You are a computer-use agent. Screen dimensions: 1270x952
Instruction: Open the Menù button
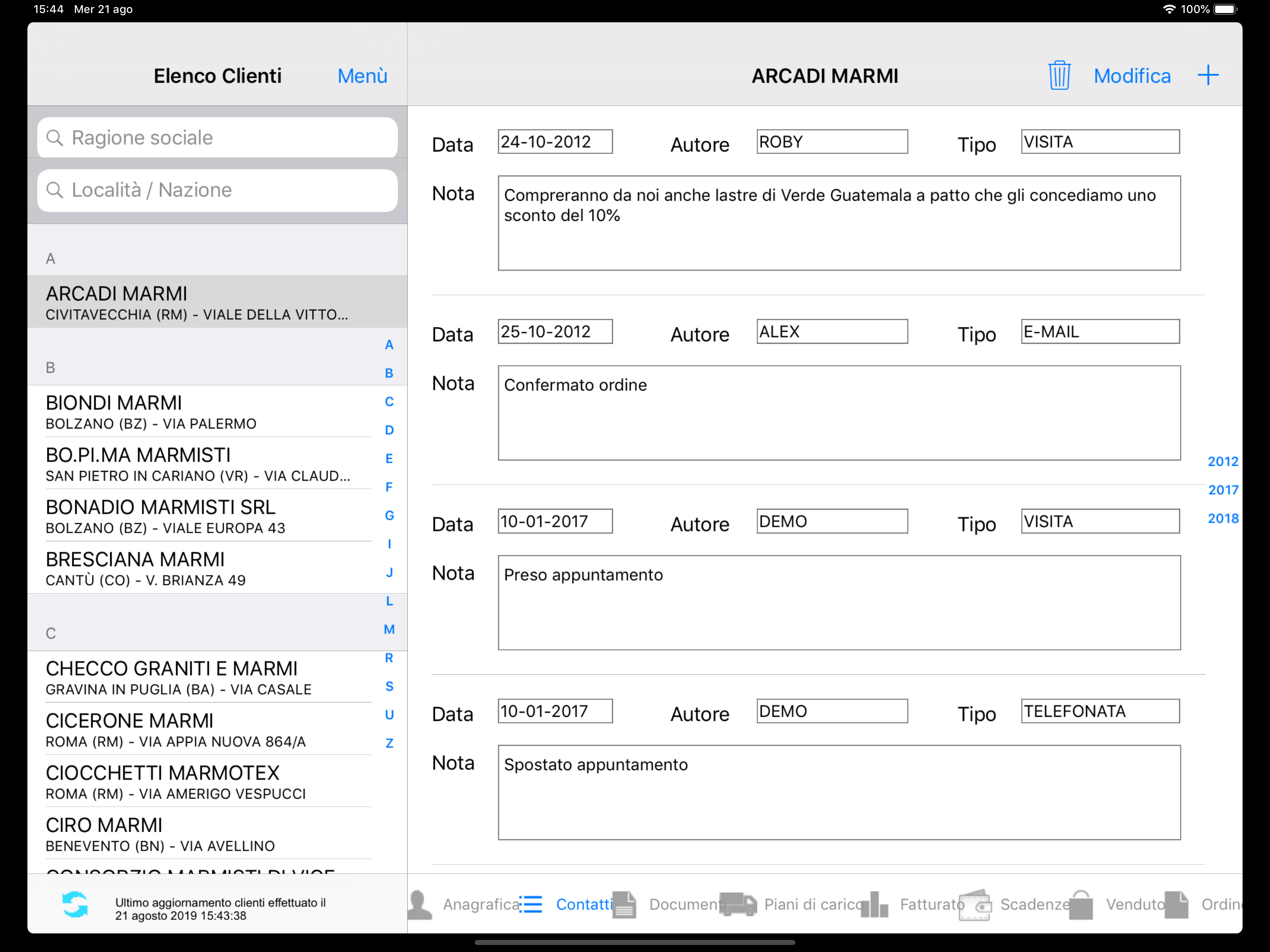click(362, 76)
